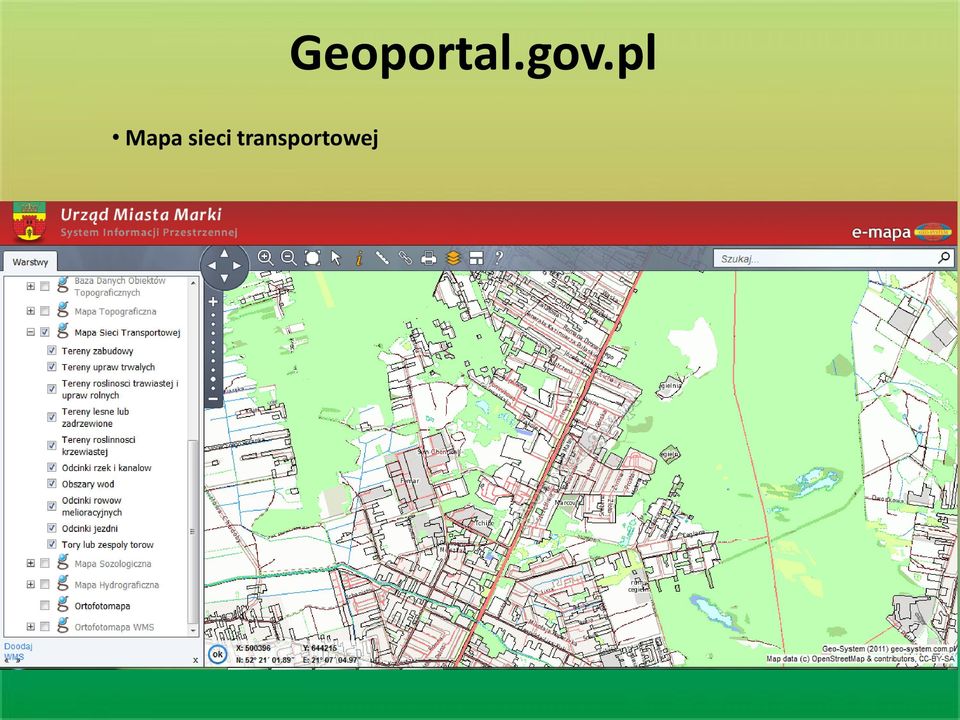Screen dimensions: 960x720
Task: Click the Mapa Hydrograficzna globe icon
Action: click(x=62, y=583)
